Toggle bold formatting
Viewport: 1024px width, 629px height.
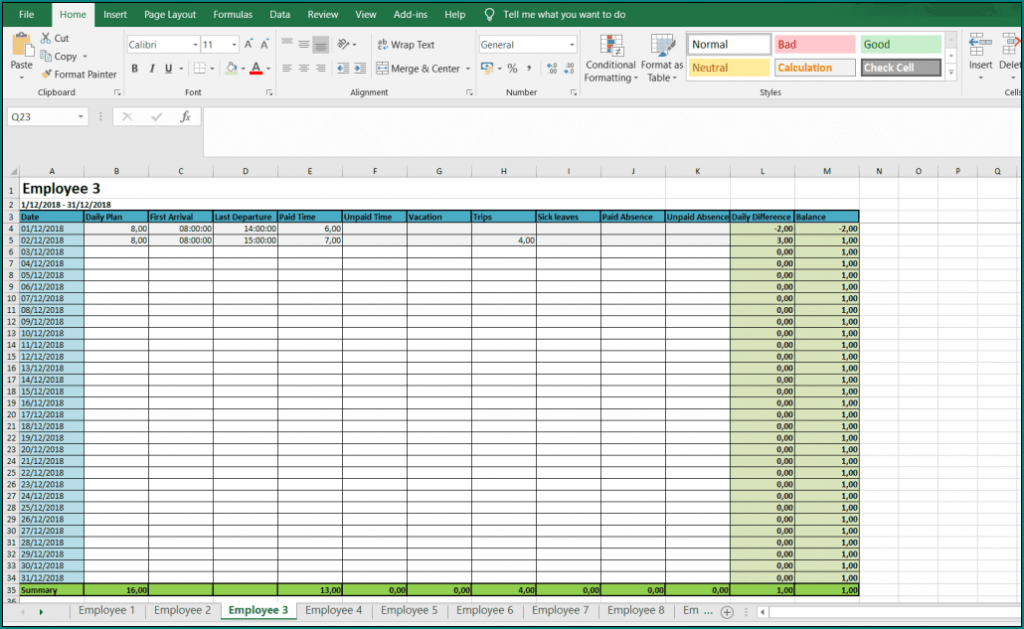point(135,68)
